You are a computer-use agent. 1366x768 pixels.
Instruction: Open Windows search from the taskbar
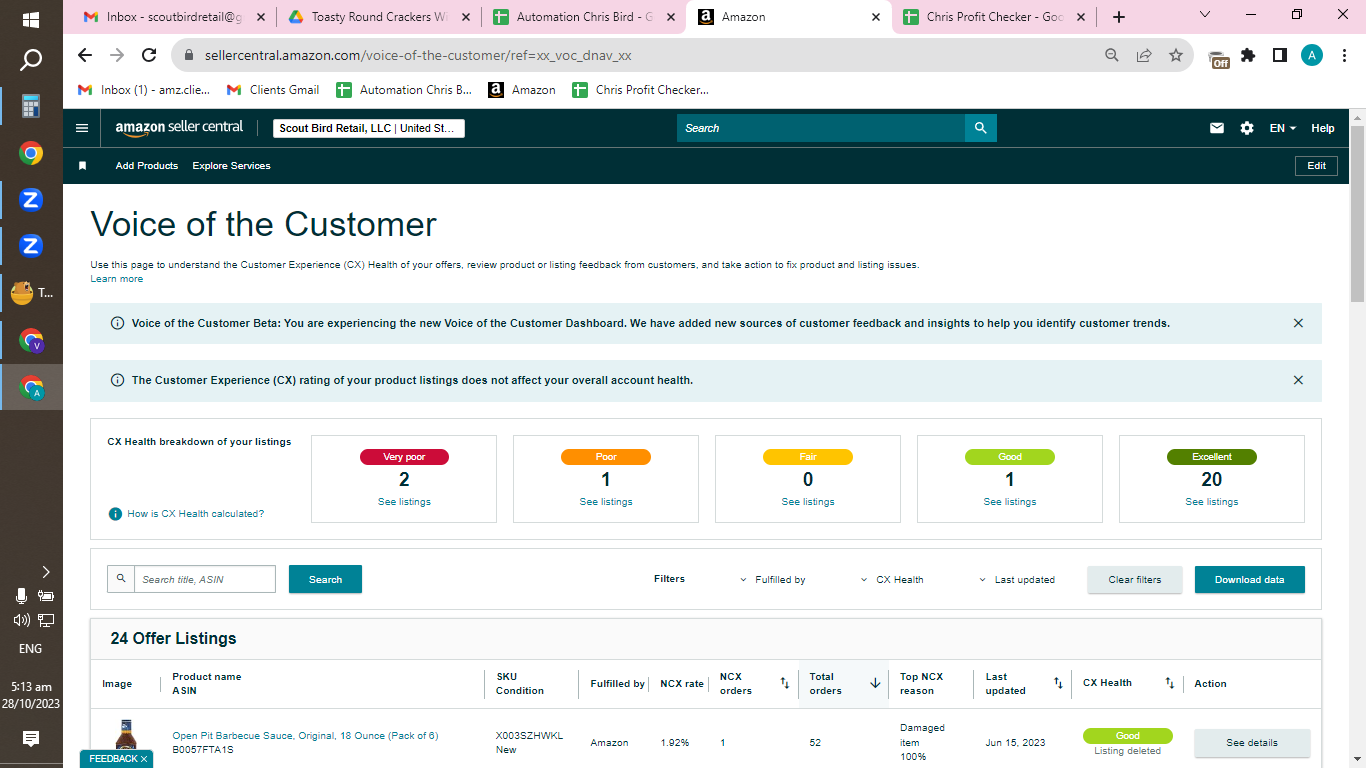click(x=31, y=60)
